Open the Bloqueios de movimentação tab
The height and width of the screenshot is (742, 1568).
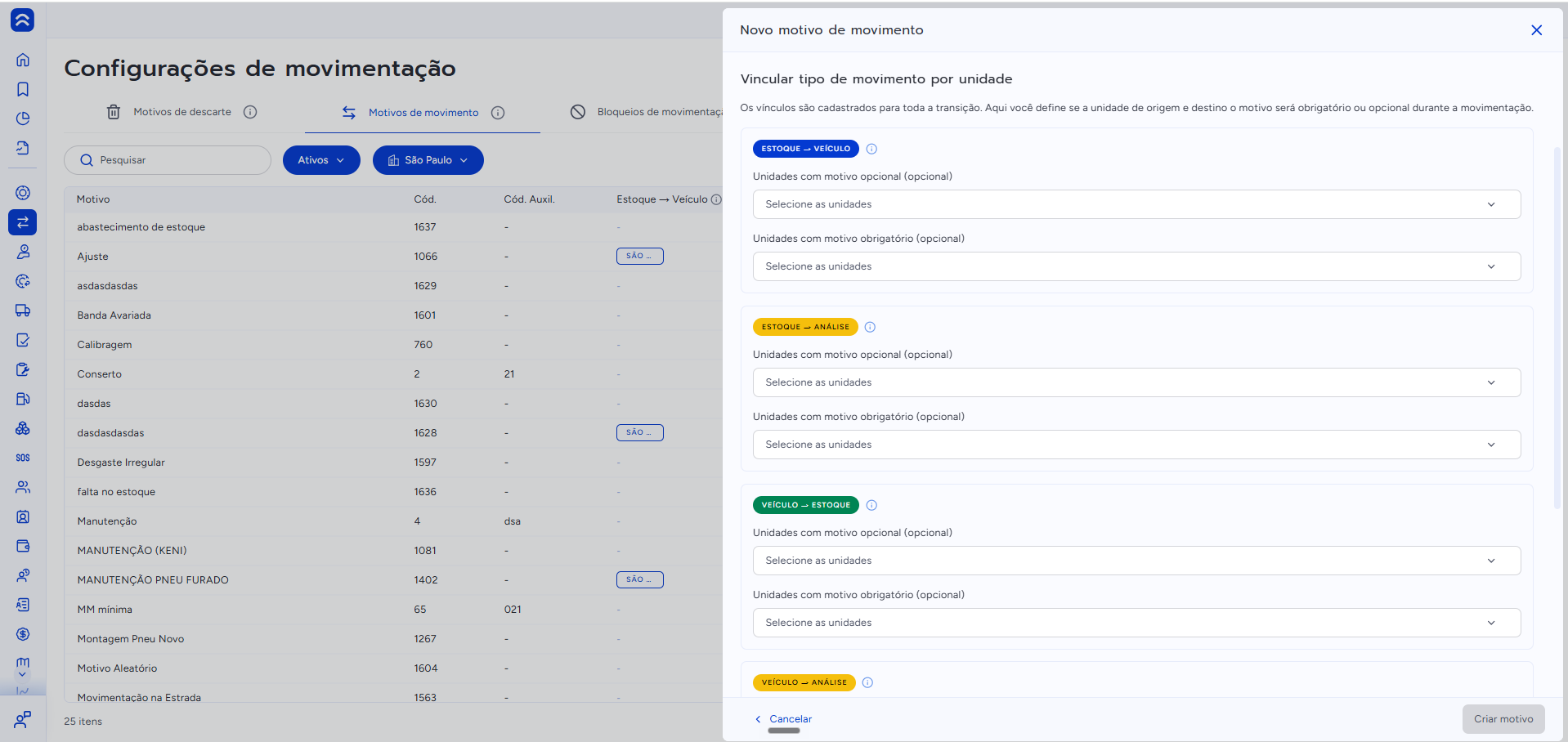(x=647, y=112)
